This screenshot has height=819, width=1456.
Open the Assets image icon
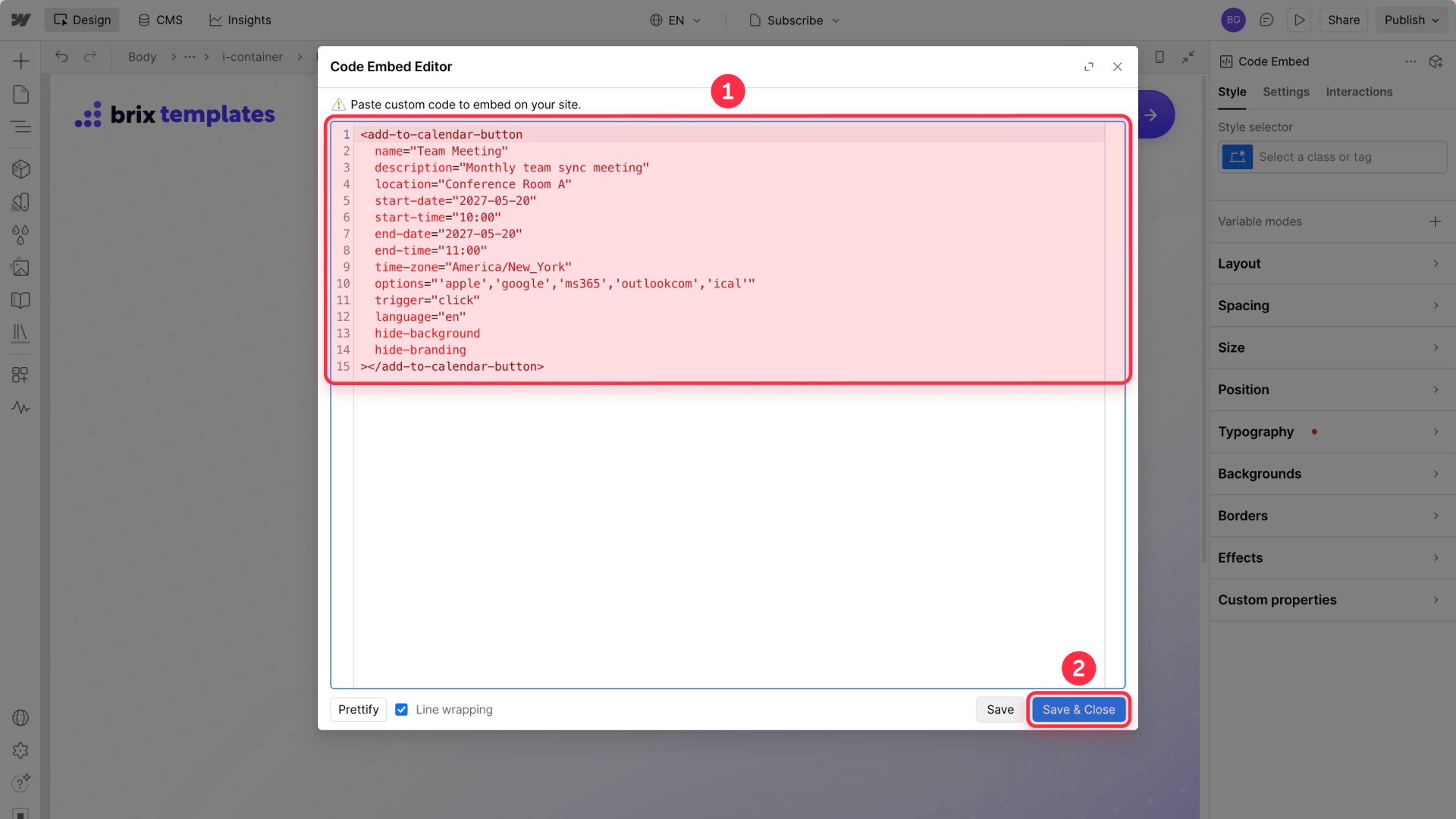click(x=20, y=268)
